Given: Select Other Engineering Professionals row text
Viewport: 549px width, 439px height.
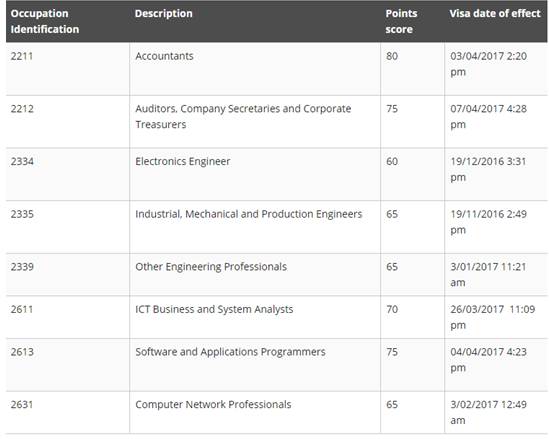Looking at the screenshot, I should tap(211, 267).
